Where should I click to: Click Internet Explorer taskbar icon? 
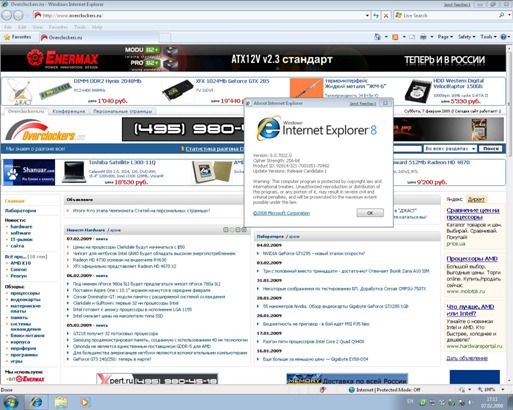coord(36,402)
